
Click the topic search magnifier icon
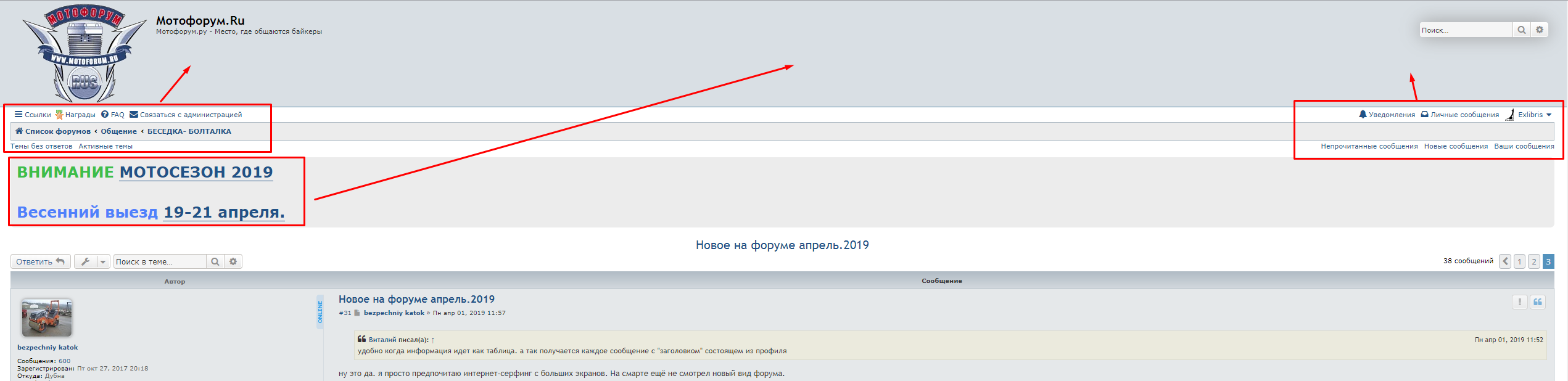pyautogui.click(x=215, y=261)
